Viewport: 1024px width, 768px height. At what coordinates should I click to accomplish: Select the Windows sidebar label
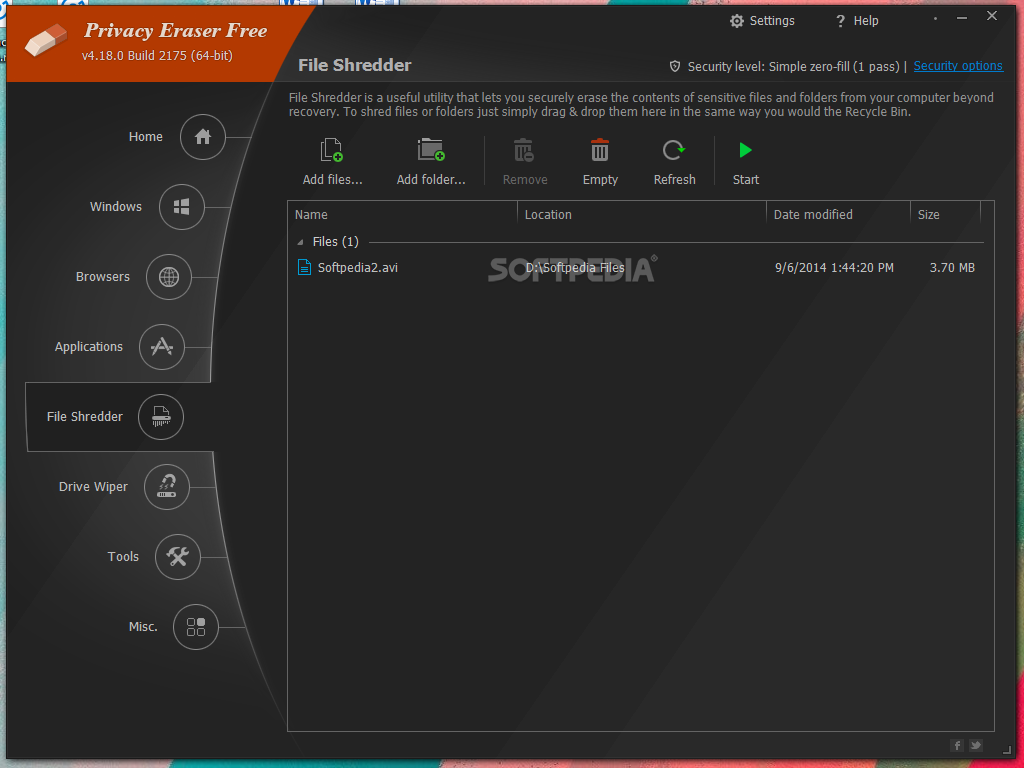click(116, 206)
